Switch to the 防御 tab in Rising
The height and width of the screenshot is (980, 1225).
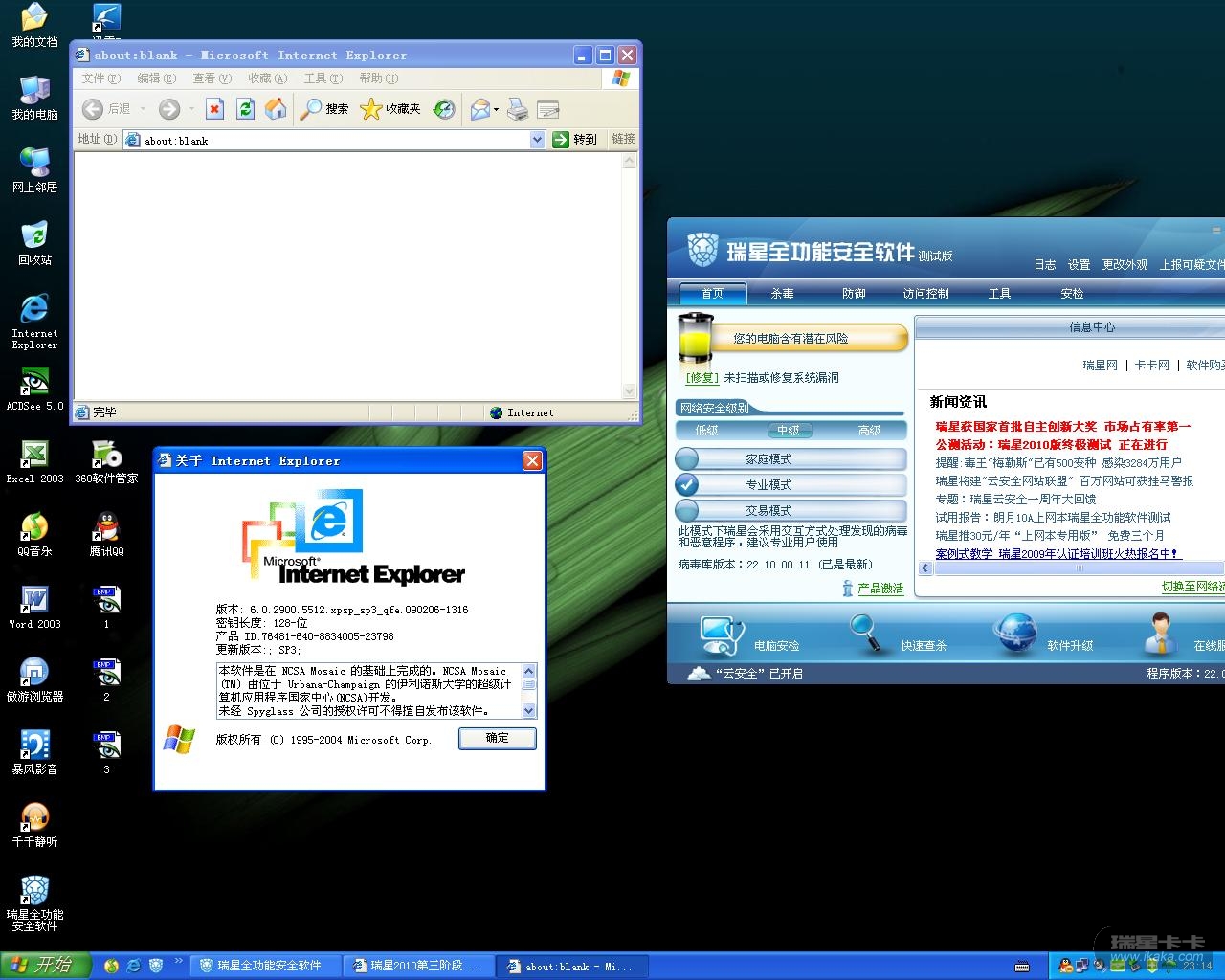[854, 294]
